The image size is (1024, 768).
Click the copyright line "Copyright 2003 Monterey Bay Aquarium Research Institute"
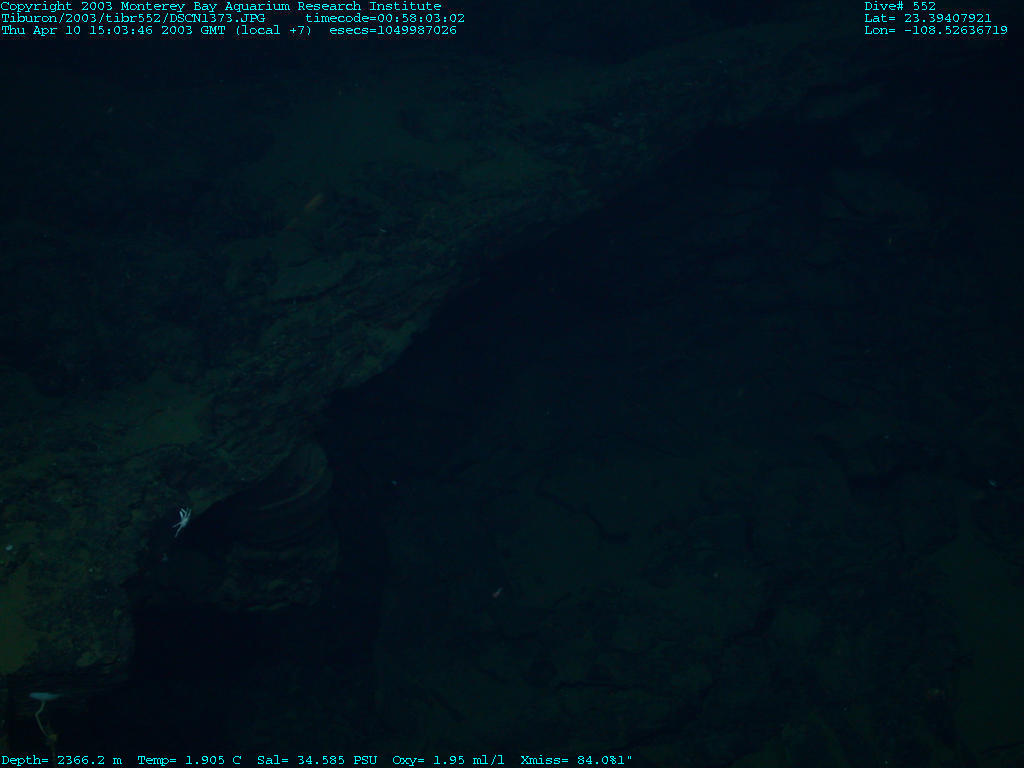221,6
